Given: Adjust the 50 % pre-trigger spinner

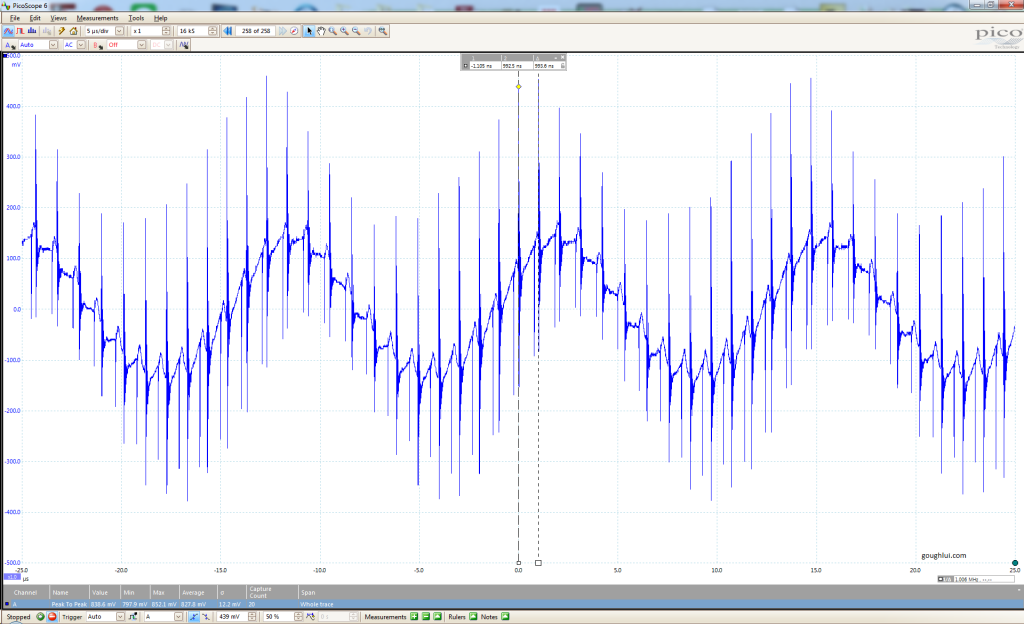Looking at the screenshot, I should 298,617.
